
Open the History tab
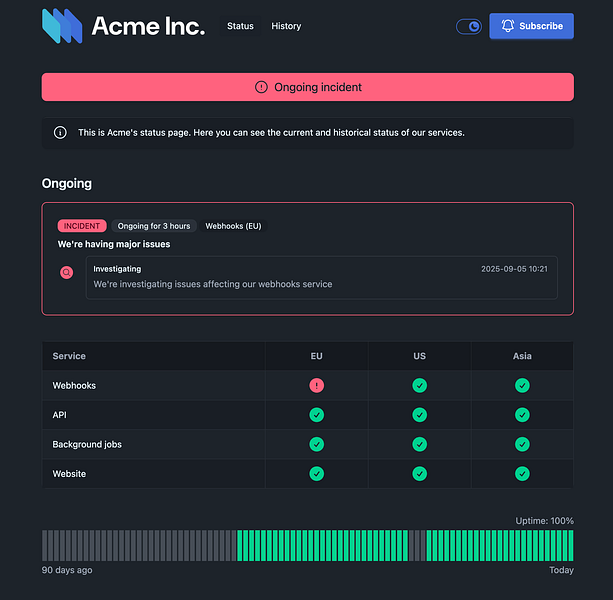286,26
